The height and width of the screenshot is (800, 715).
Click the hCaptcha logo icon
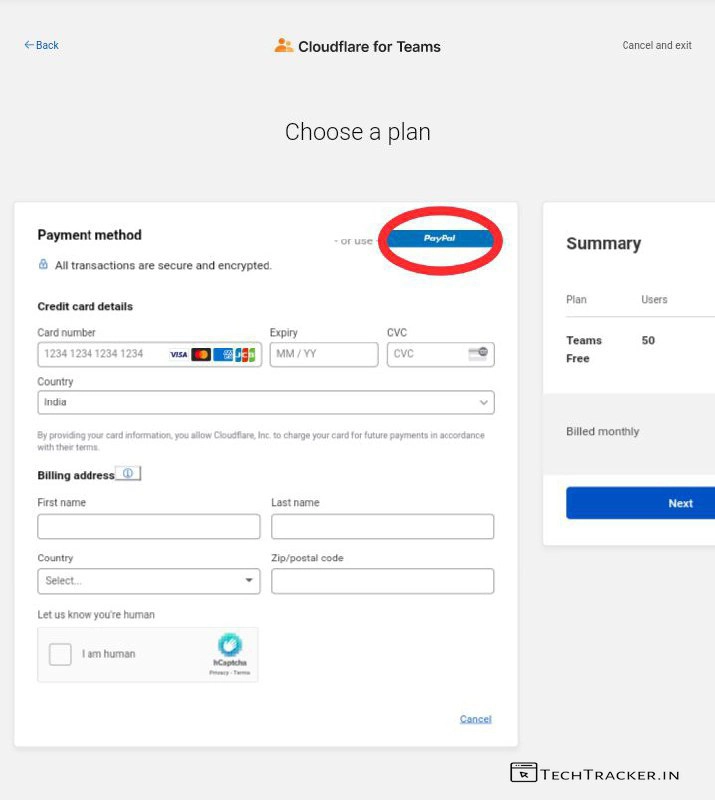pyautogui.click(x=230, y=645)
